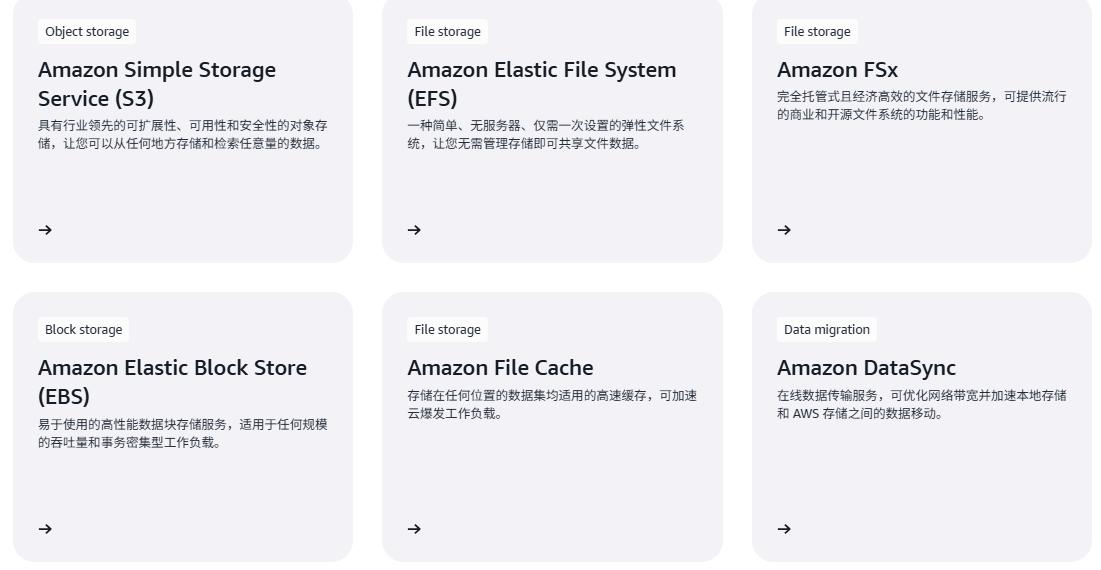Click the arrow on the Amazon DataSync card

pyautogui.click(x=784, y=529)
